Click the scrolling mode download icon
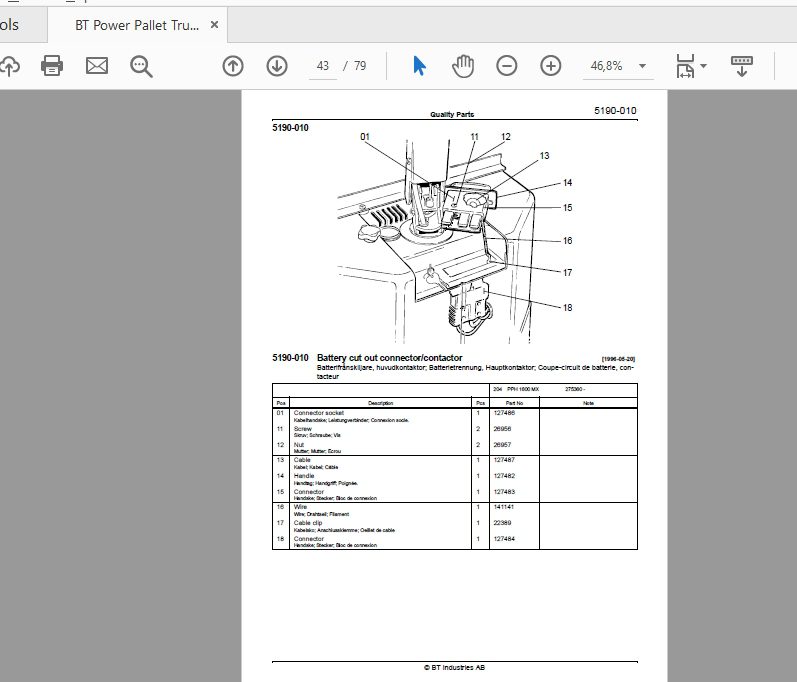797x682 pixels. coord(742,66)
